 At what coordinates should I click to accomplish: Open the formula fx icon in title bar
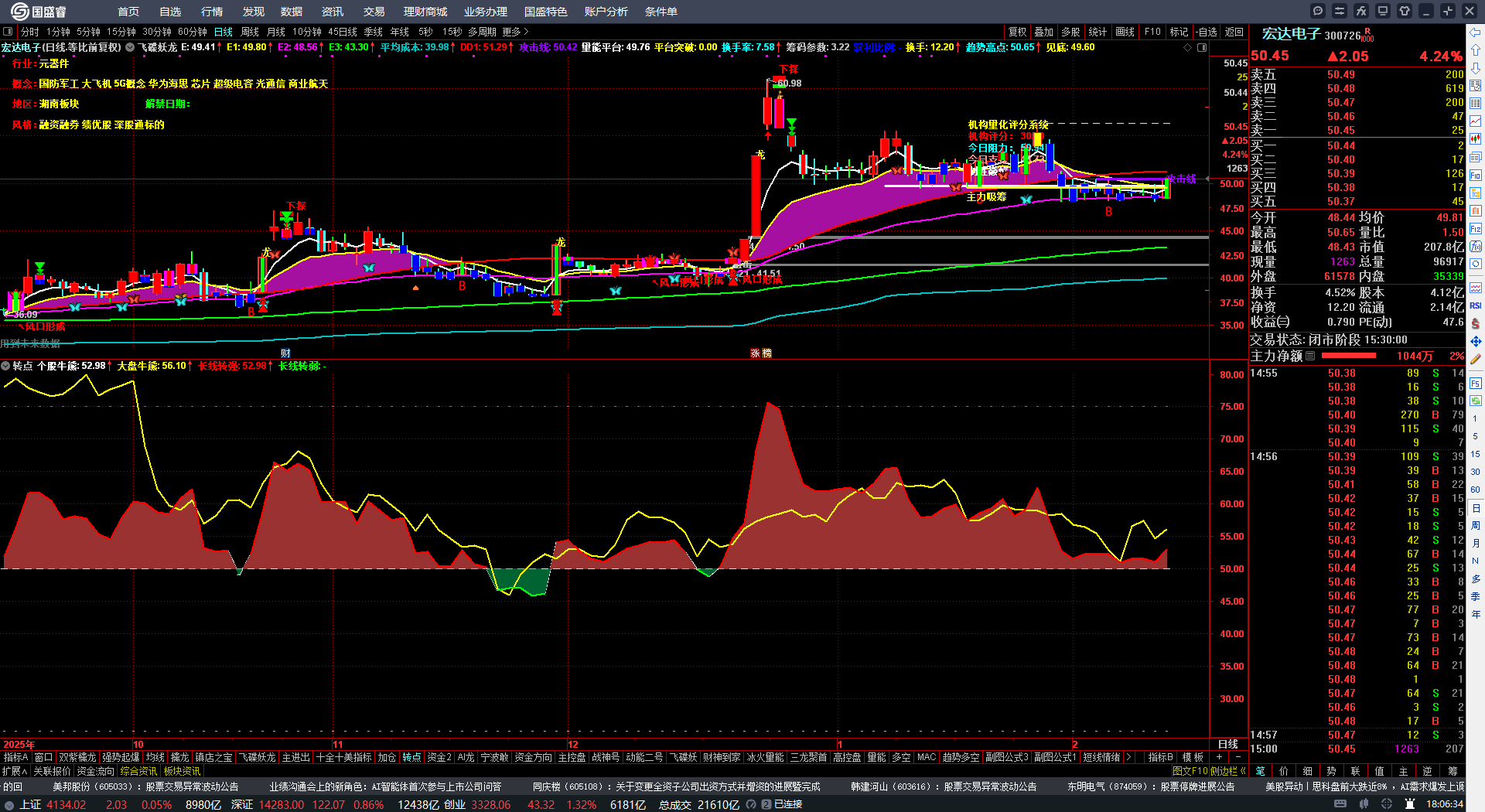[x=1361, y=11]
